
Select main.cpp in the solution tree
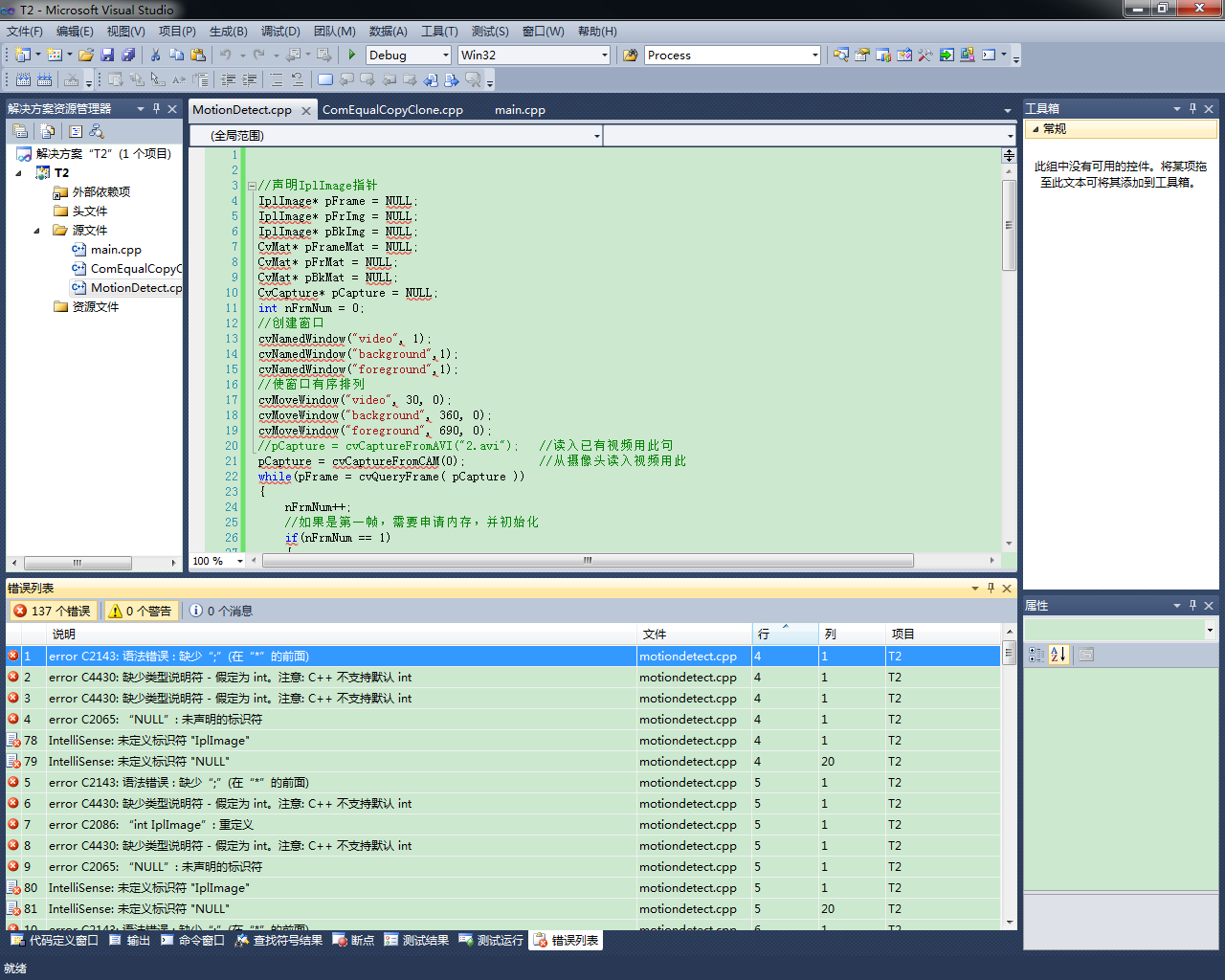click(116, 250)
